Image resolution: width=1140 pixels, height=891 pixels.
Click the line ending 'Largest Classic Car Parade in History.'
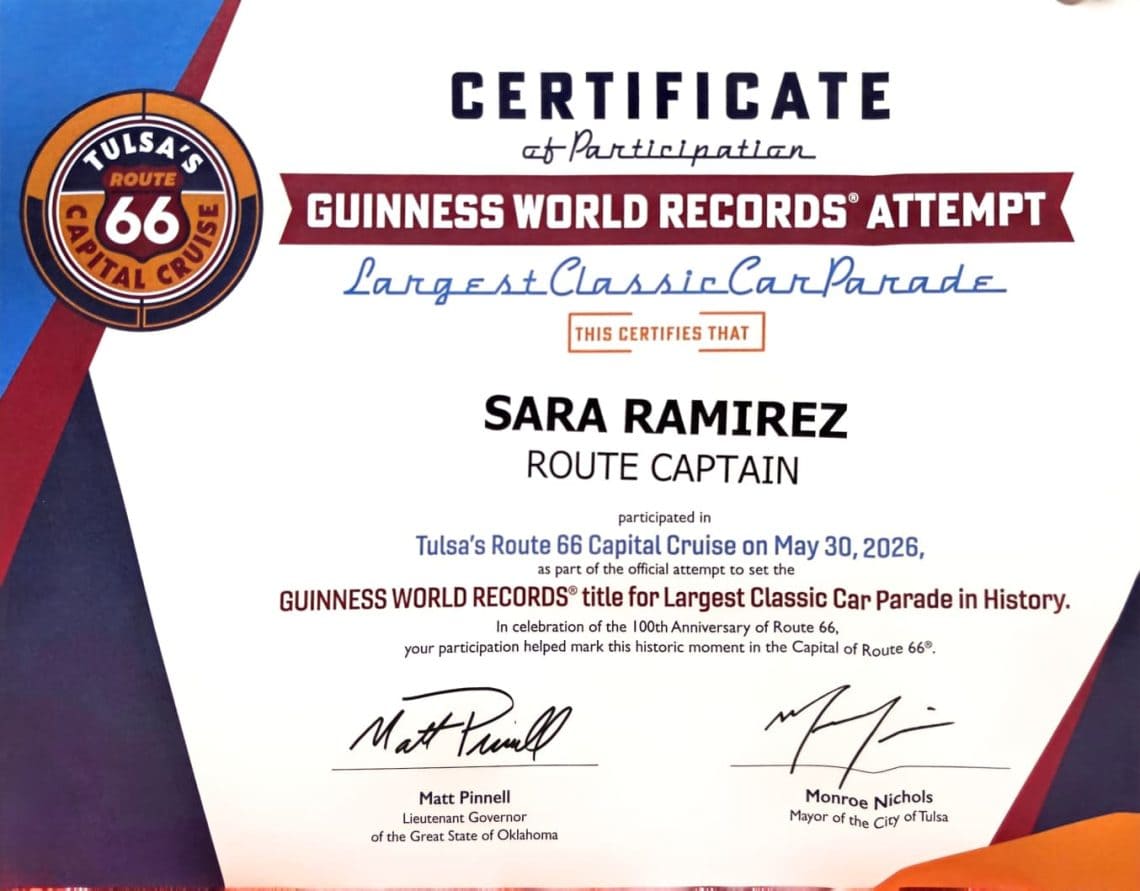point(675,600)
